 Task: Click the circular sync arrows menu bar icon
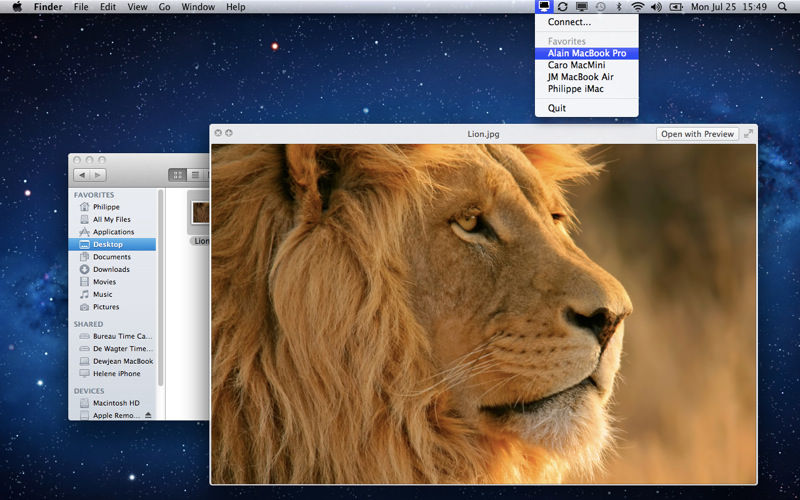point(562,7)
